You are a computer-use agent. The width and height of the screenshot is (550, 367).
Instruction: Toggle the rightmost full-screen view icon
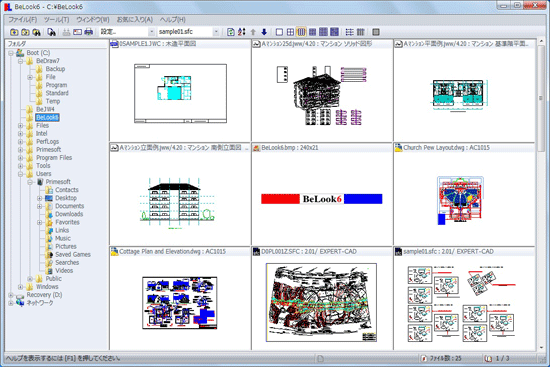point(376,32)
